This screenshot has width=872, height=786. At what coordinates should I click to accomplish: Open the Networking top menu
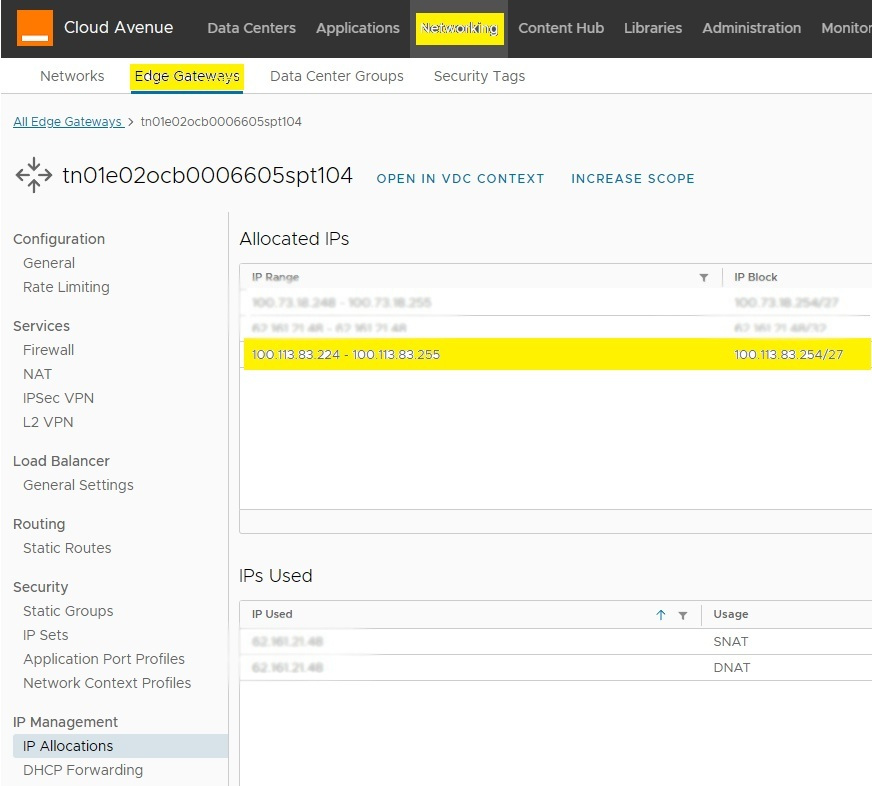[459, 28]
